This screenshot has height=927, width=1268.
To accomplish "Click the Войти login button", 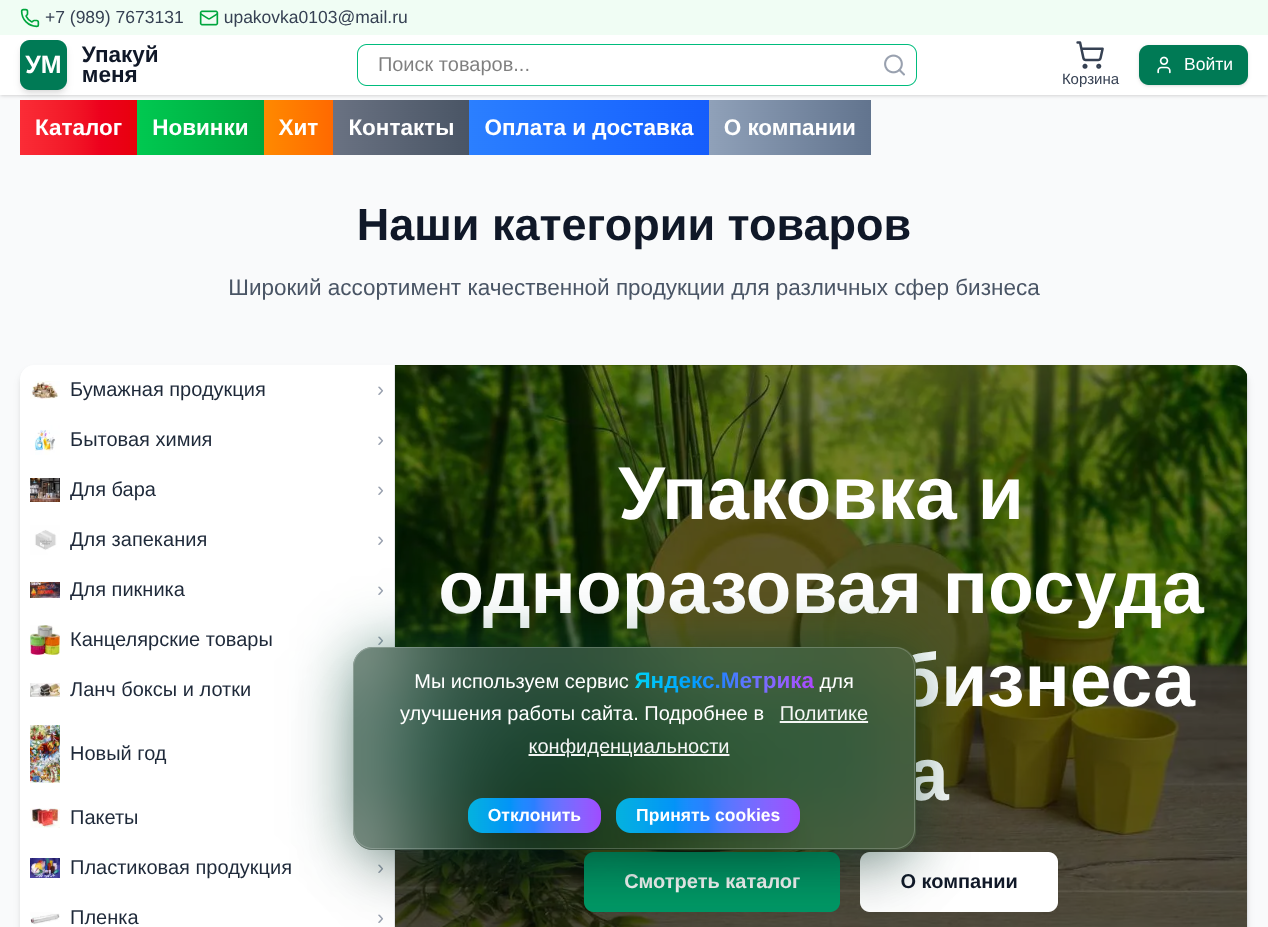I will (1193, 65).
